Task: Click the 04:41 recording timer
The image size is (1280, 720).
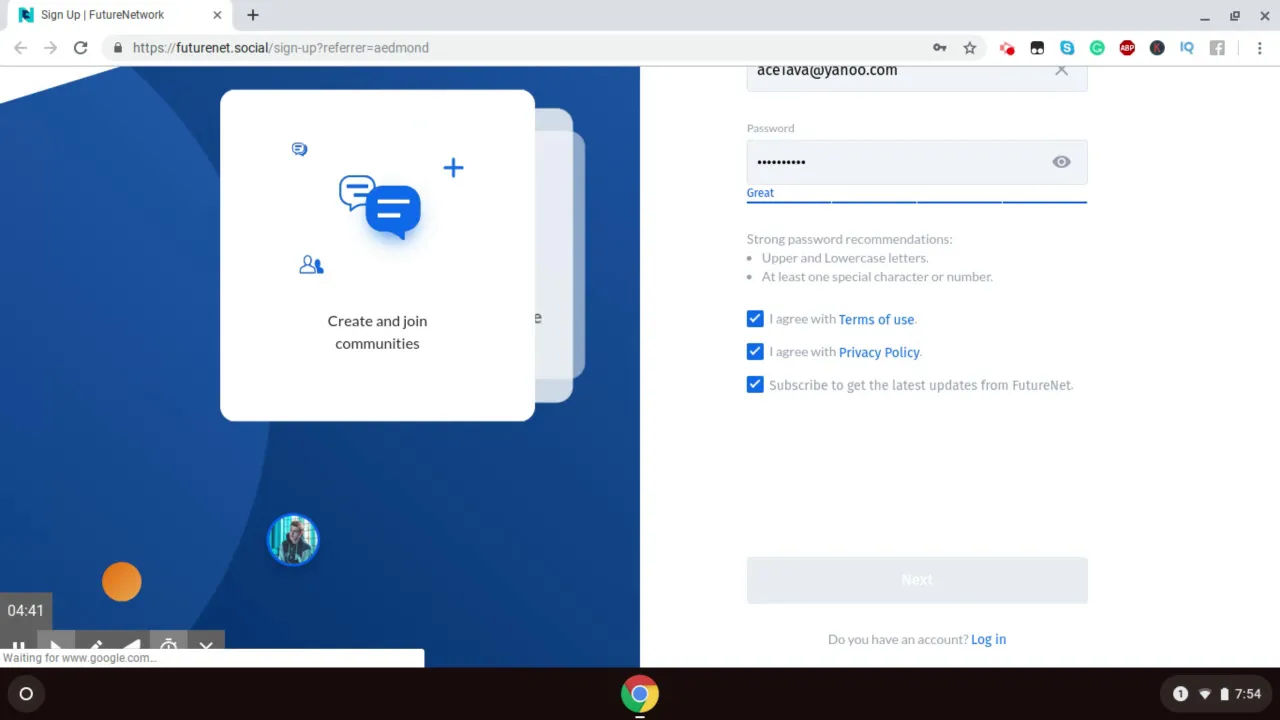Action: pyautogui.click(x=26, y=611)
